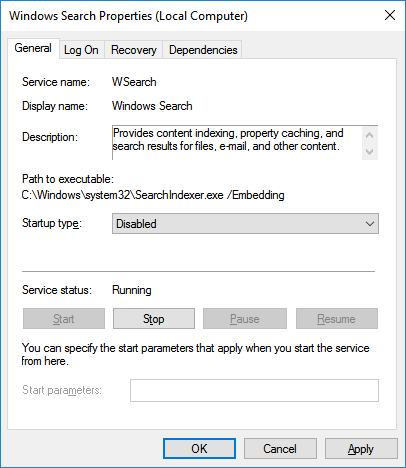Viewport: 406px width, 468px height.
Task: Click the description scroll down arrow
Action: [x=369, y=152]
